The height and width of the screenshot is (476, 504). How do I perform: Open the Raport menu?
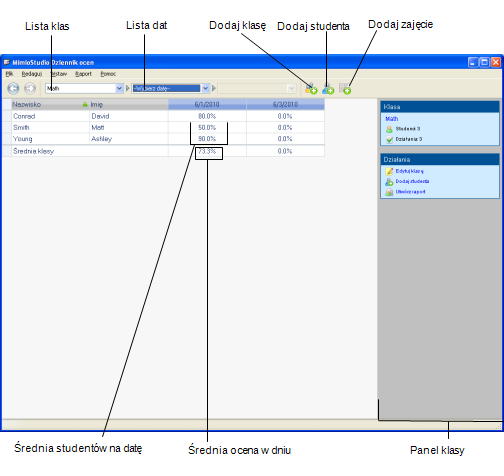pyautogui.click(x=83, y=74)
